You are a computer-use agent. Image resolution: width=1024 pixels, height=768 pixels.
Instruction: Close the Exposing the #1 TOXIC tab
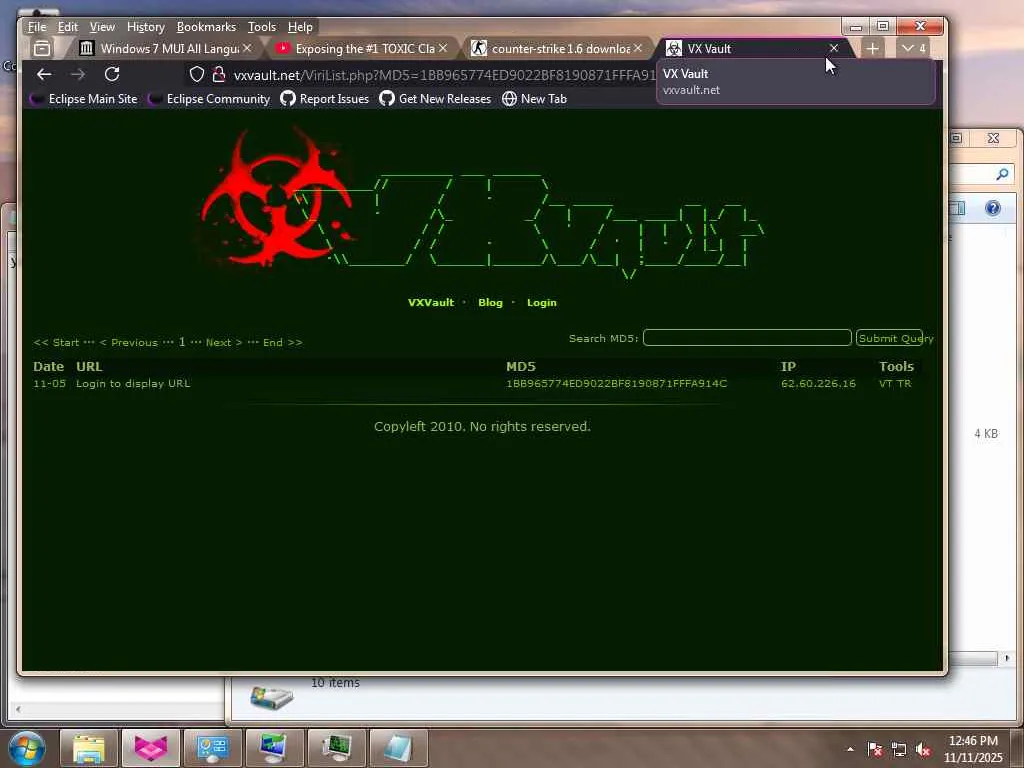point(443,48)
